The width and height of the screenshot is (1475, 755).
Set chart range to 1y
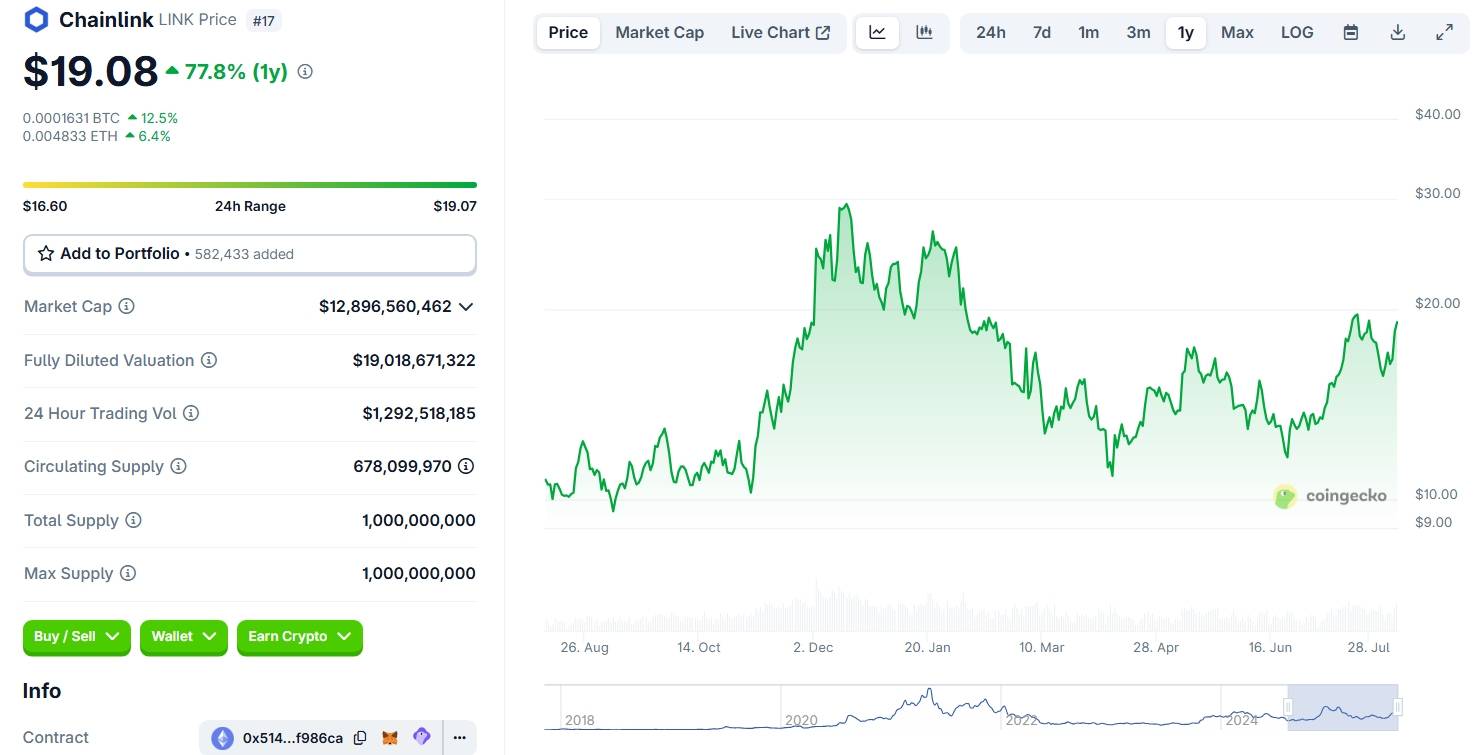coord(1186,32)
